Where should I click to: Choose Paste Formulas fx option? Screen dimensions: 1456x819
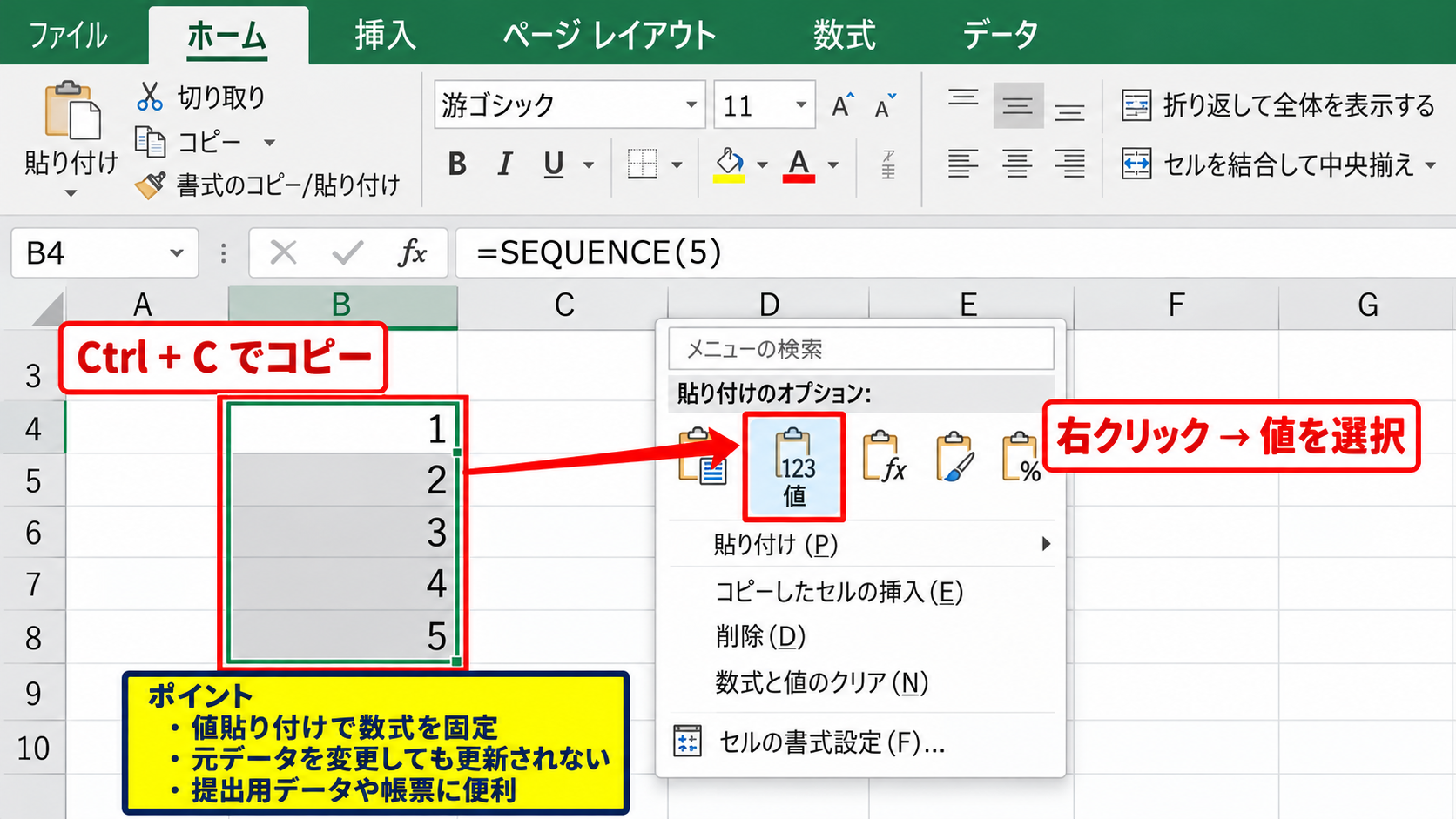(x=885, y=456)
